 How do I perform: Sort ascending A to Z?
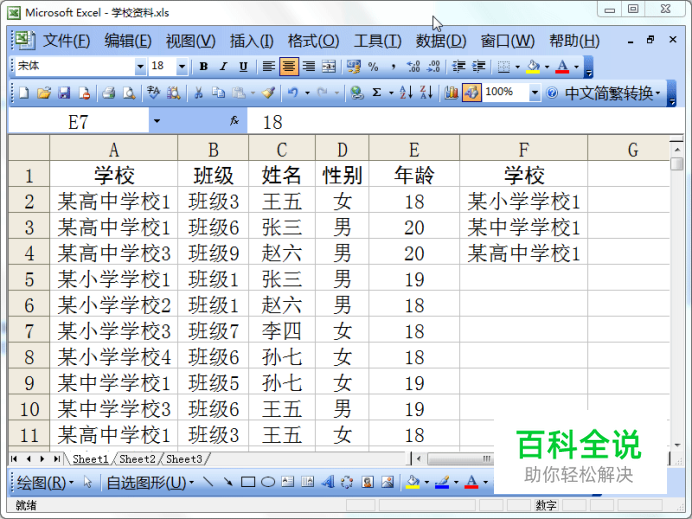(406, 93)
